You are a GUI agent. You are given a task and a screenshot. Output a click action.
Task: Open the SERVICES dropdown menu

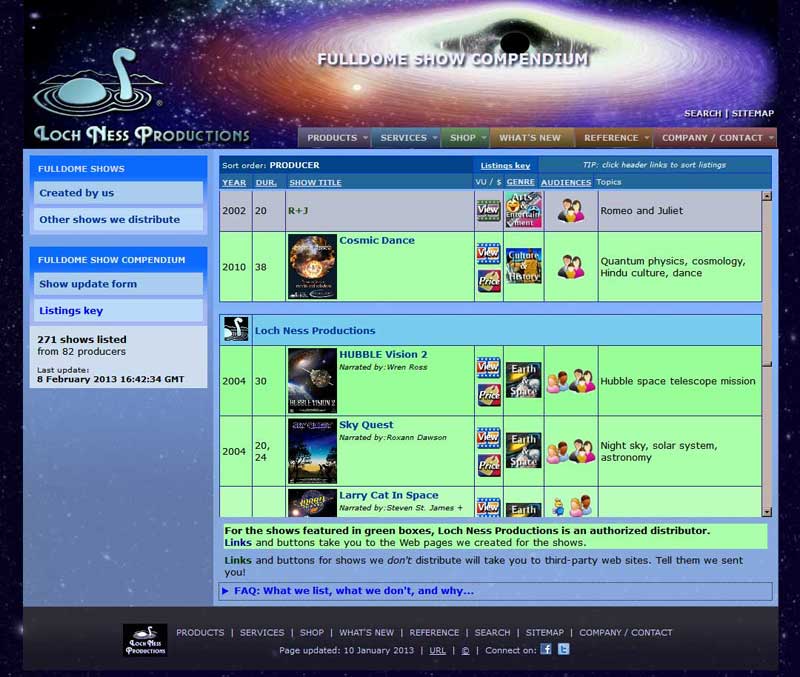pos(408,138)
